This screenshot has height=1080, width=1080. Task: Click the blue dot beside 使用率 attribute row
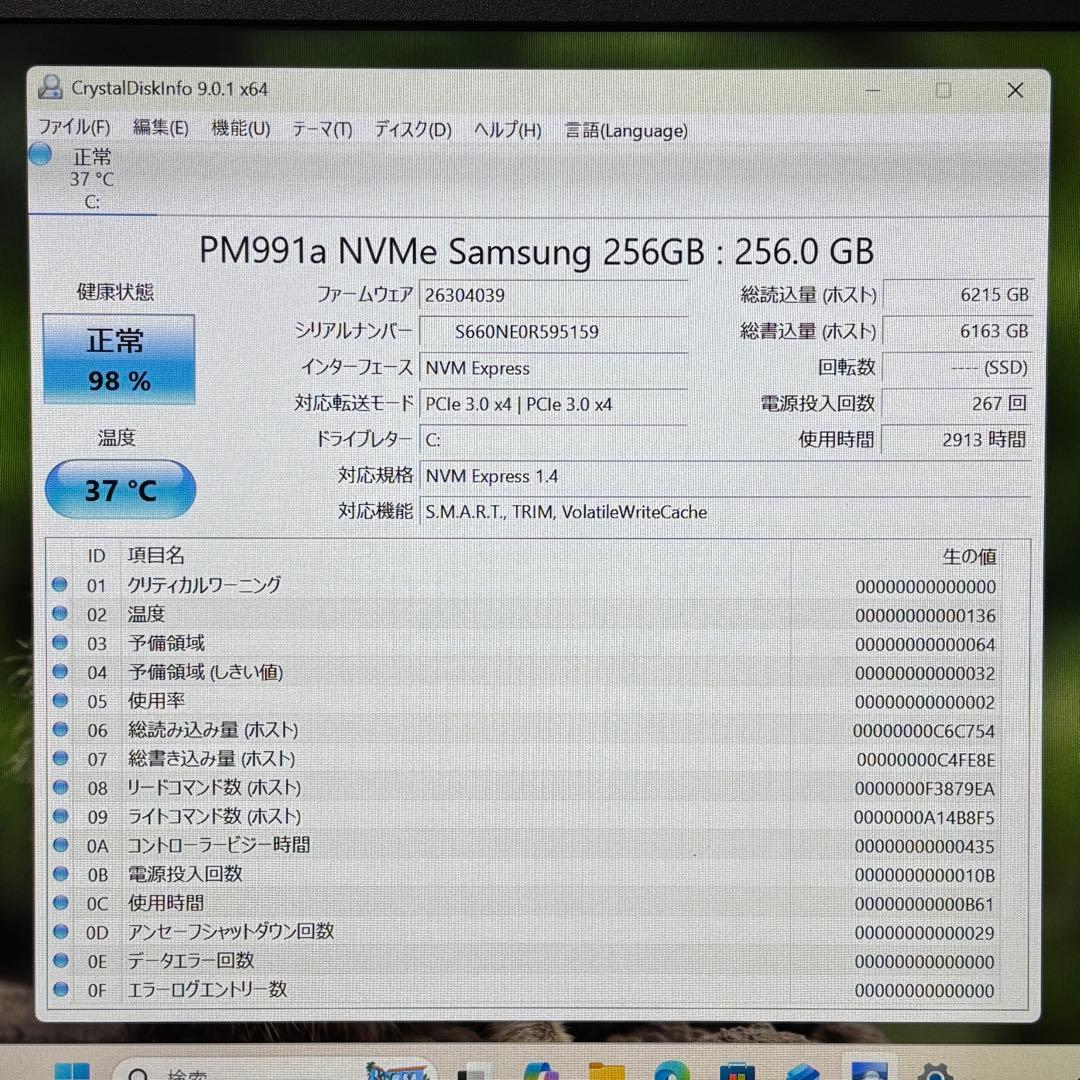click(61, 701)
